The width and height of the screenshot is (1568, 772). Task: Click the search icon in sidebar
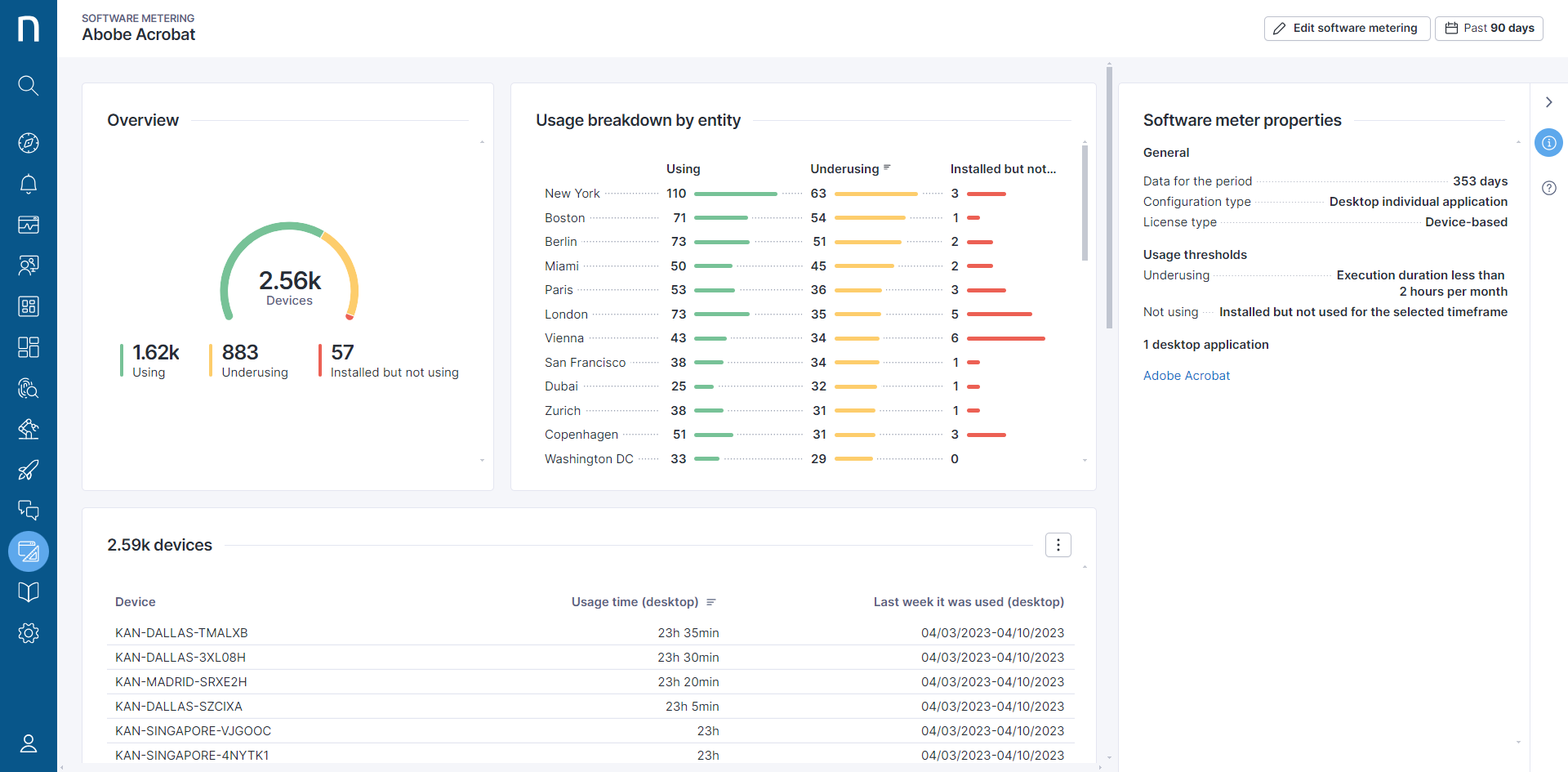tap(29, 86)
